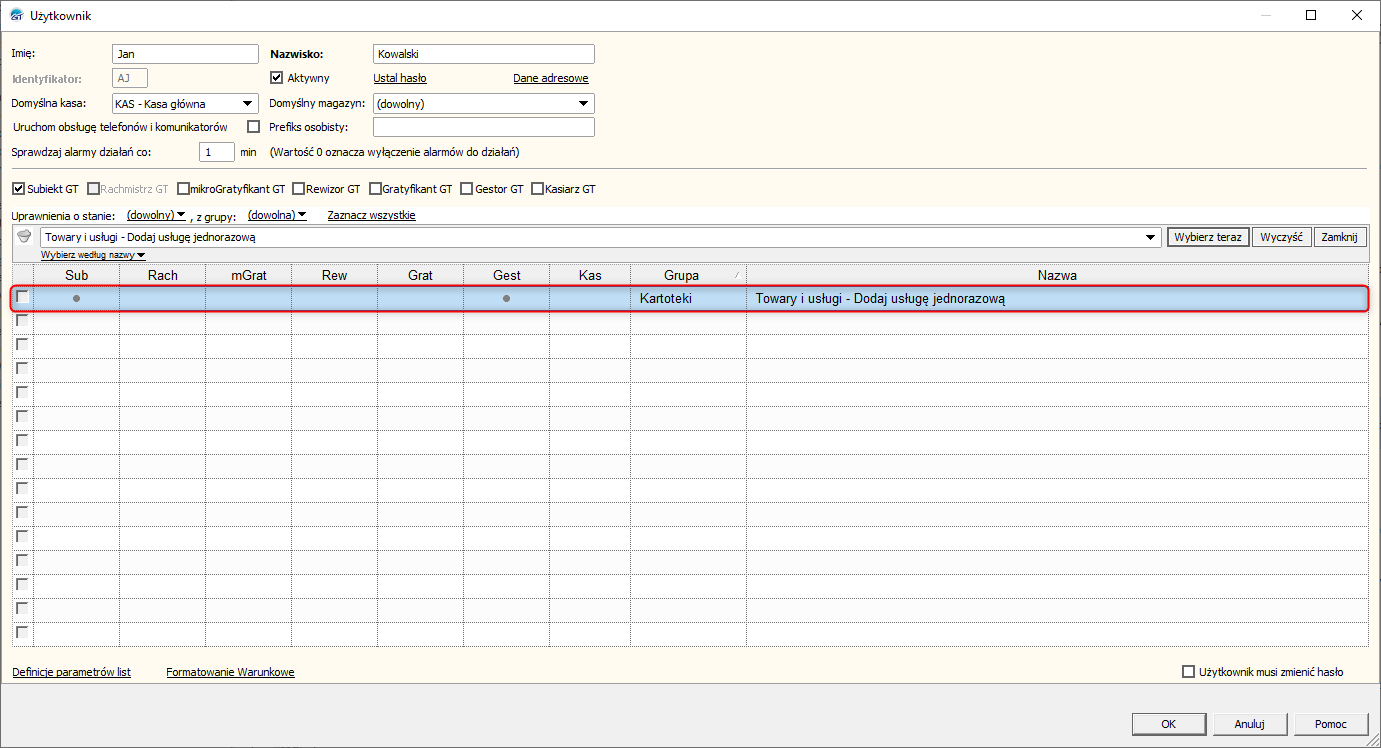Click Zamknij to close the filter bar

tap(1340, 237)
